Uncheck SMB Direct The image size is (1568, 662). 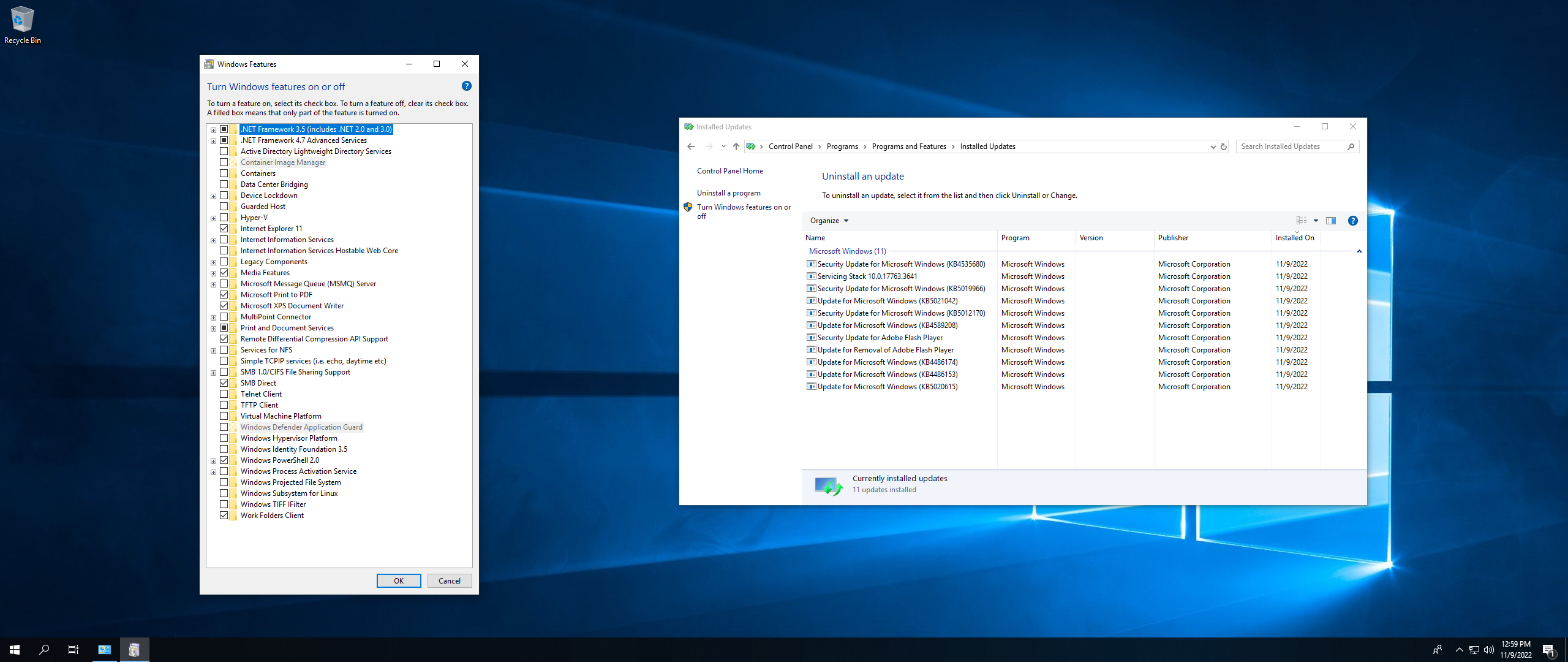[224, 383]
